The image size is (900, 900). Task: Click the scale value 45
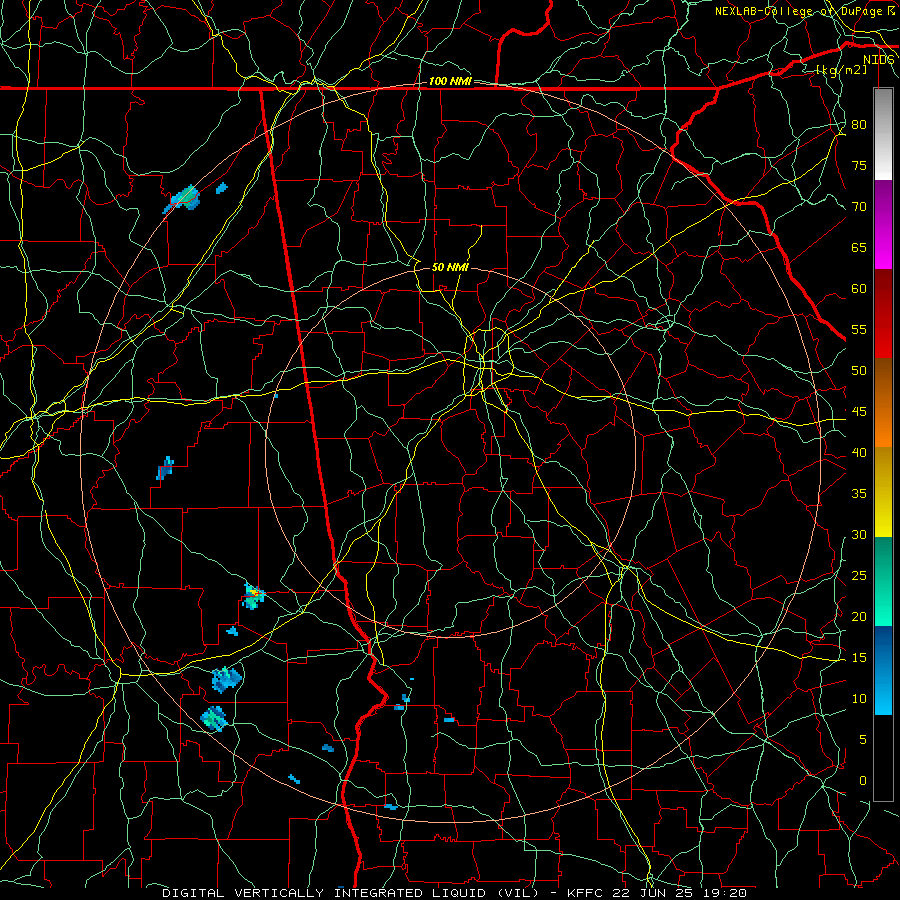[x=859, y=412]
